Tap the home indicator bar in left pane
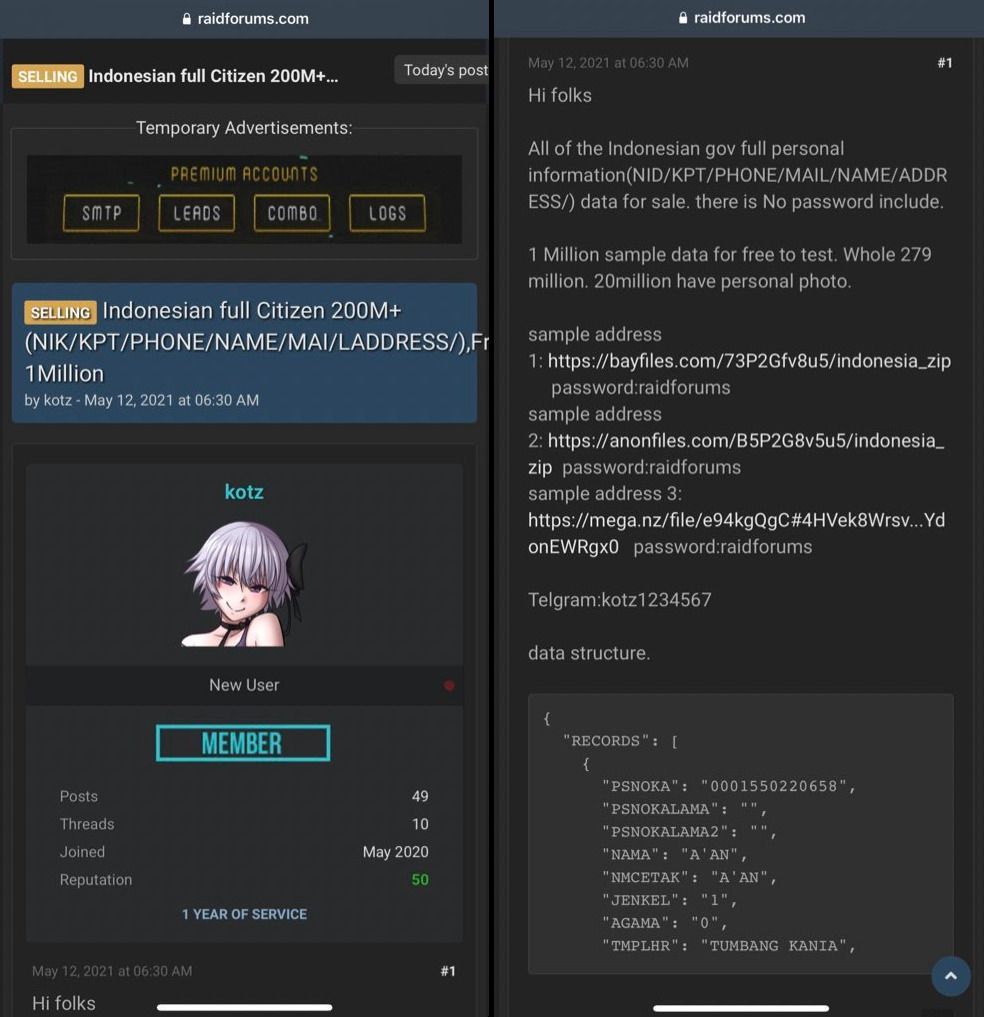This screenshot has height=1017, width=984. pos(245,1007)
